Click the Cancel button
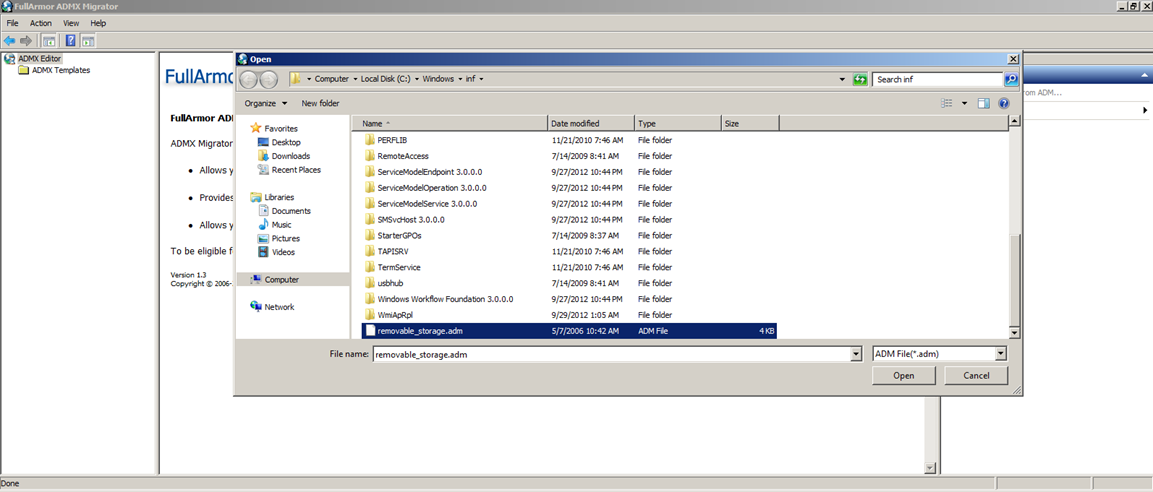This screenshot has width=1153, height=492. point(977,376)
